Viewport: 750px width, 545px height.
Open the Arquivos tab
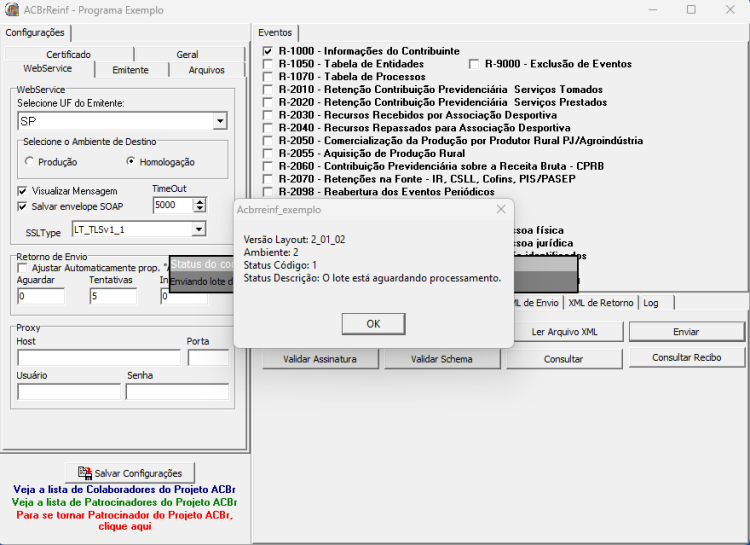point(207,70)
